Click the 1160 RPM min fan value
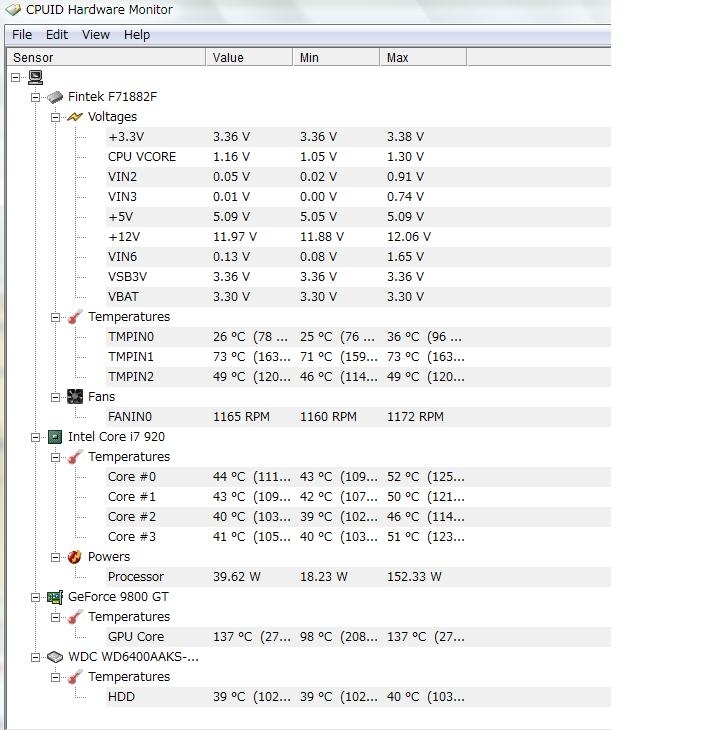The image size is (720, 730). click(x=328, y=417)
